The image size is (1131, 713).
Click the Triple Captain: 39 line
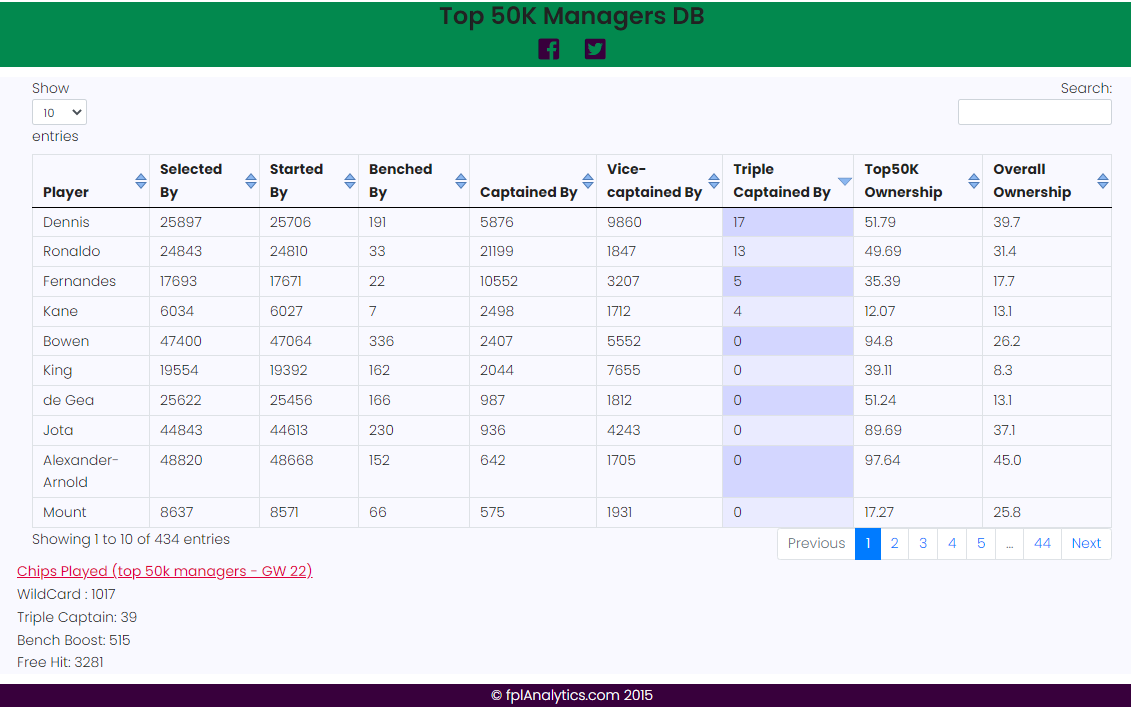[x=77, y=617]
